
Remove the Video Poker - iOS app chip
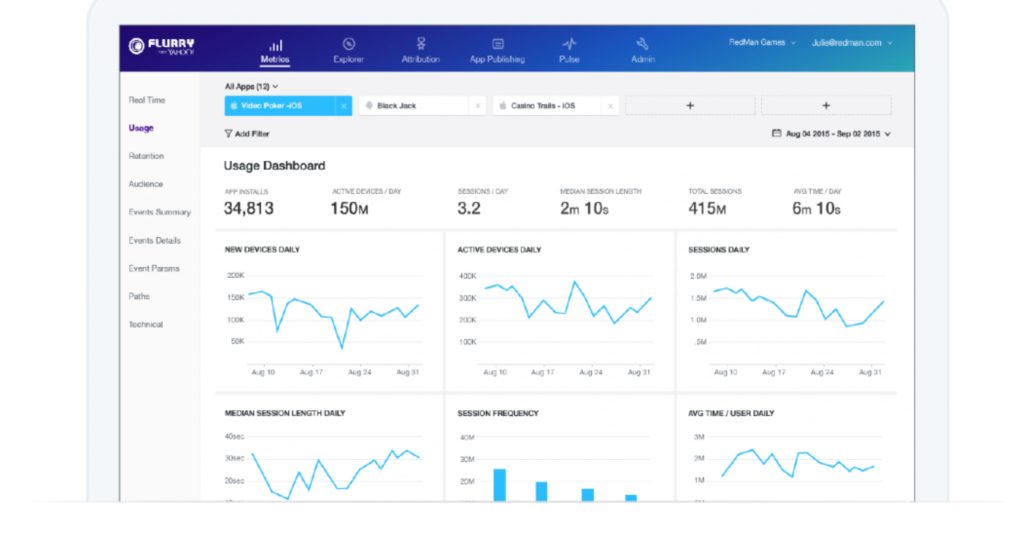click(343, 105)
